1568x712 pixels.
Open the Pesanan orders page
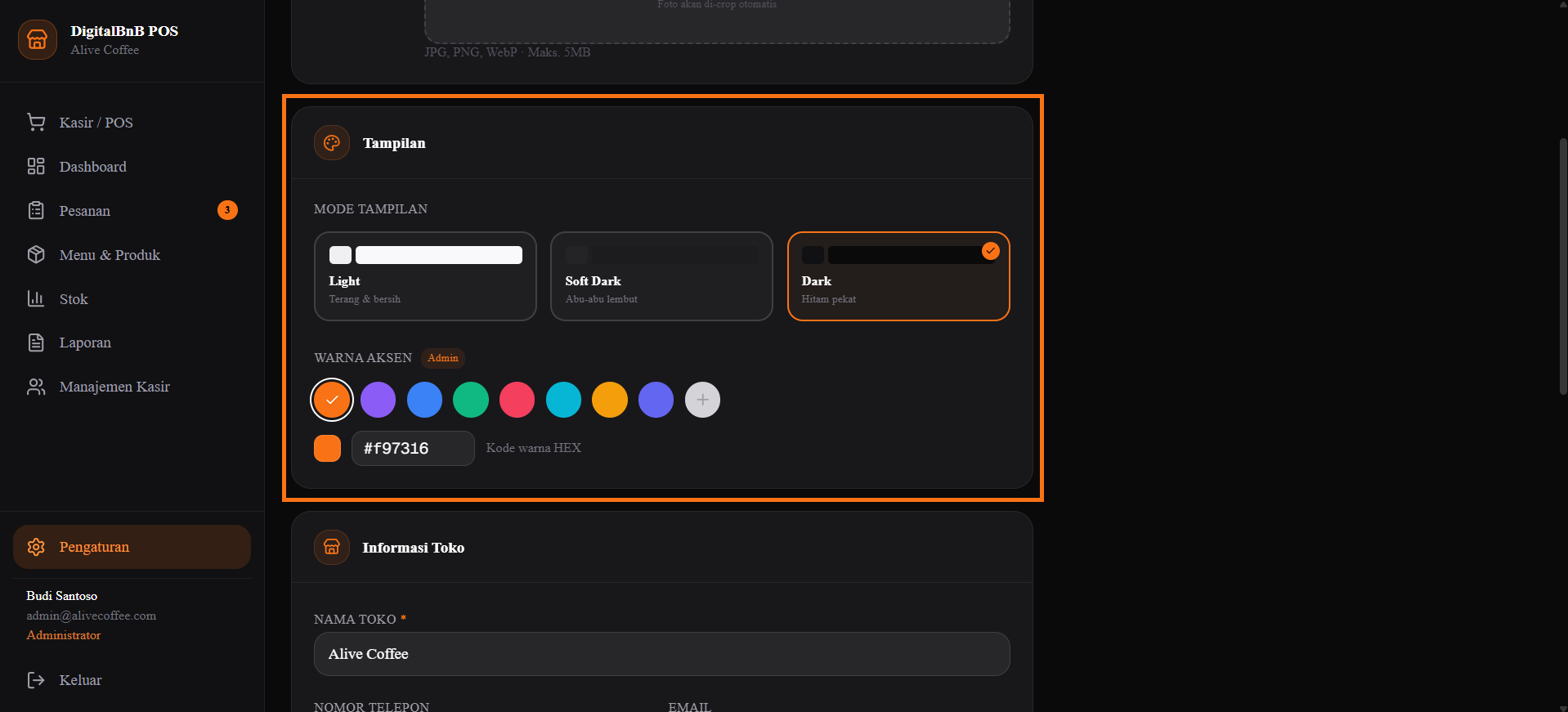click(132, 211)
